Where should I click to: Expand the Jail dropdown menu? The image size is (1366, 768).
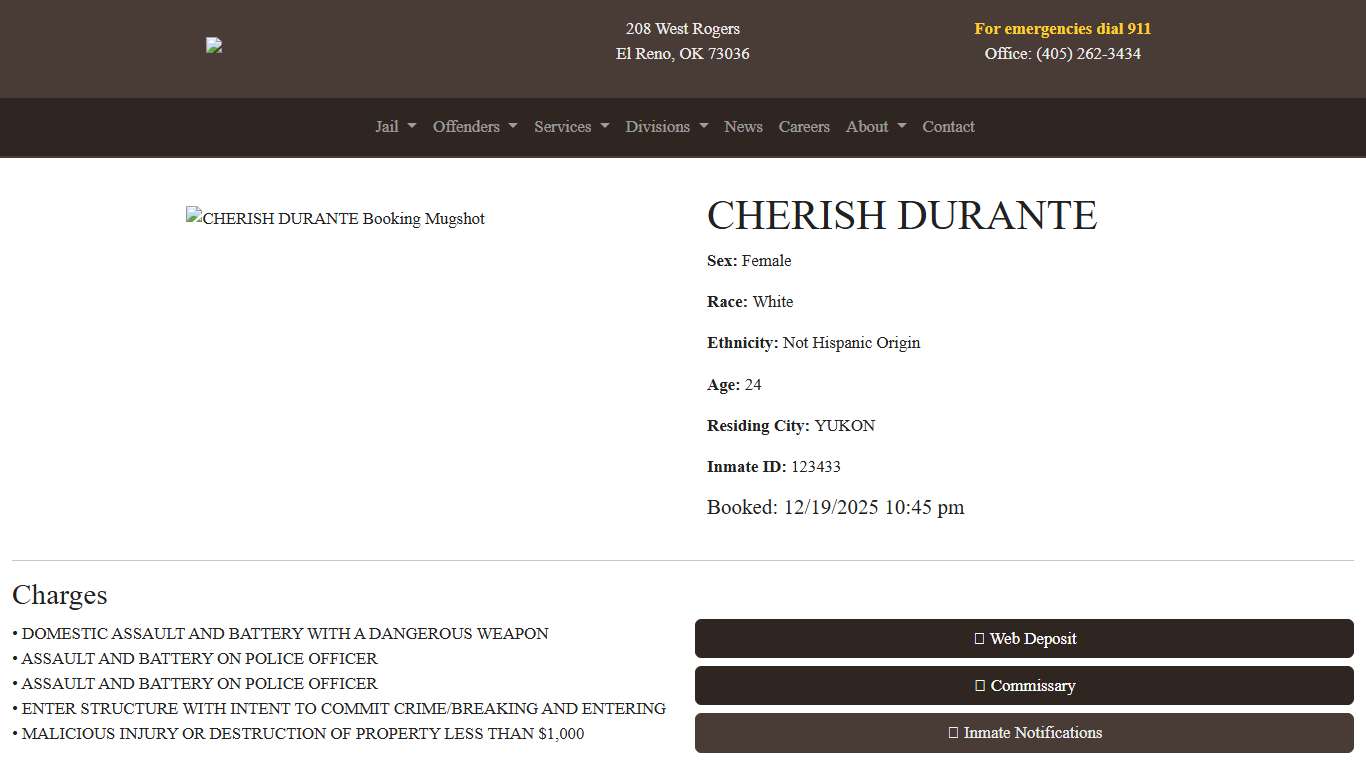[x=395, y=127]
